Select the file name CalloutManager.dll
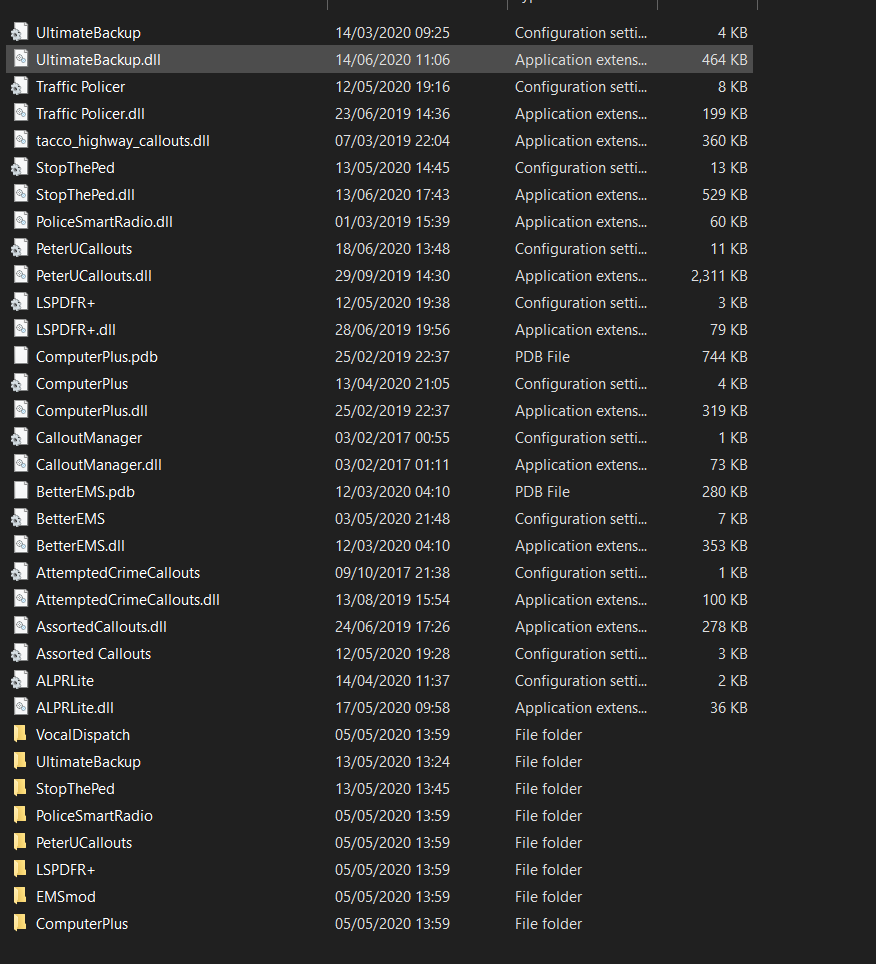Image resolution: width=876 pixels, height=964 pixels. (x=98, y=465)
